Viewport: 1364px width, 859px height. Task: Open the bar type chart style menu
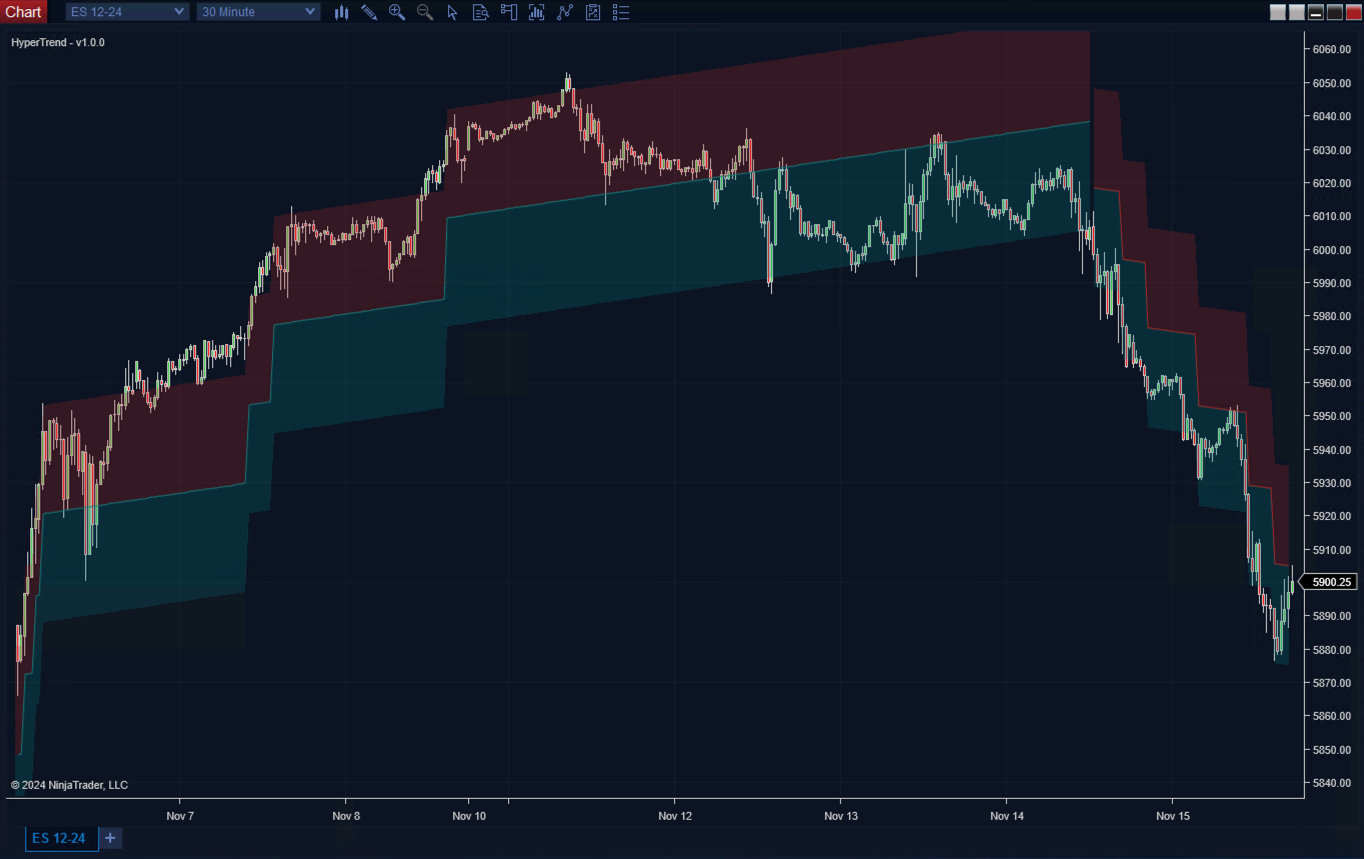(341, 12)
